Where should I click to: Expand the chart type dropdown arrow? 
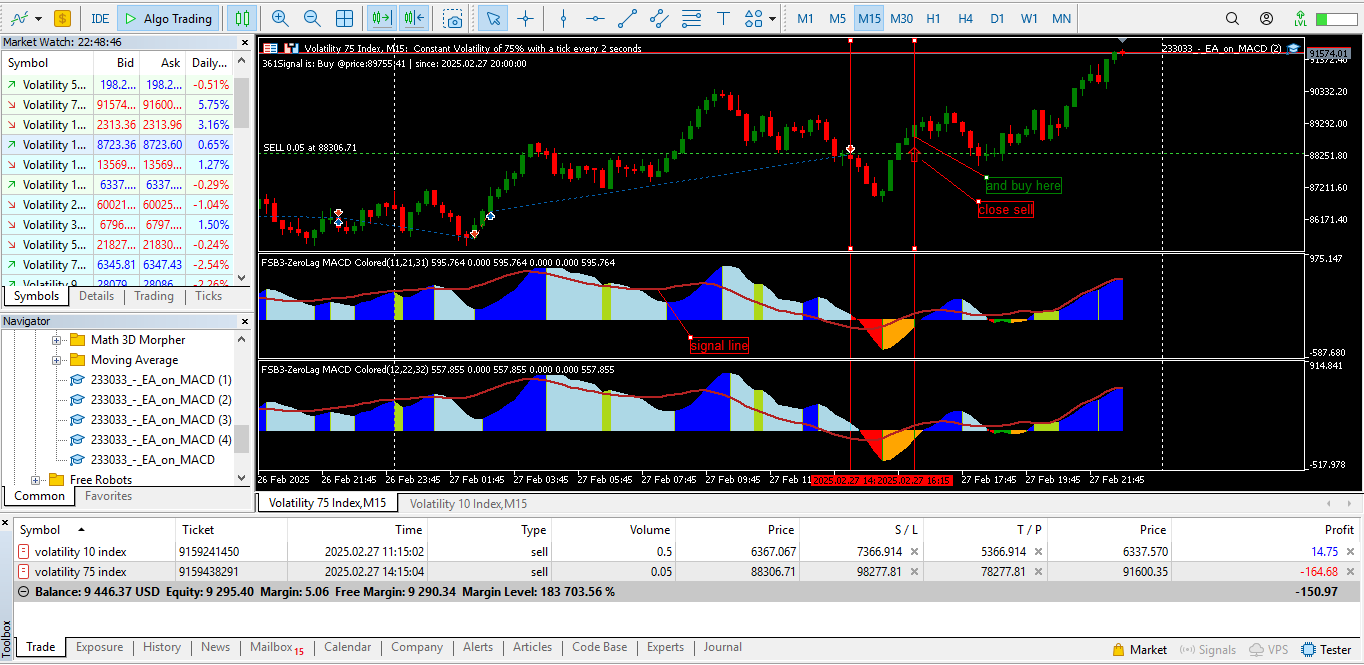[x=38, y=18]
